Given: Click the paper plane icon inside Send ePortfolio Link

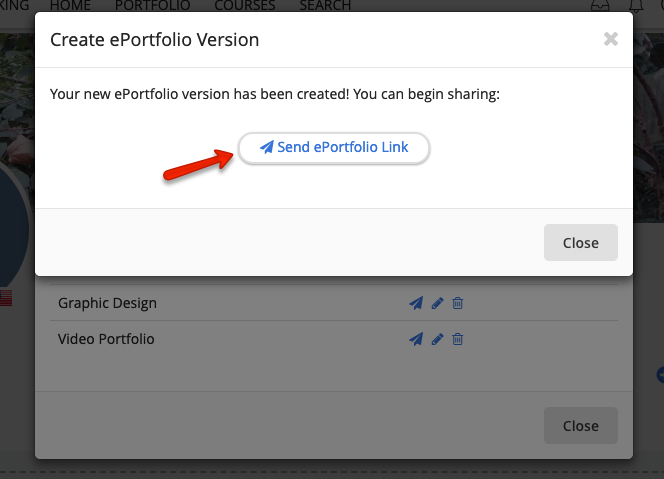Looking at the screenshot, I should (266, 147).
